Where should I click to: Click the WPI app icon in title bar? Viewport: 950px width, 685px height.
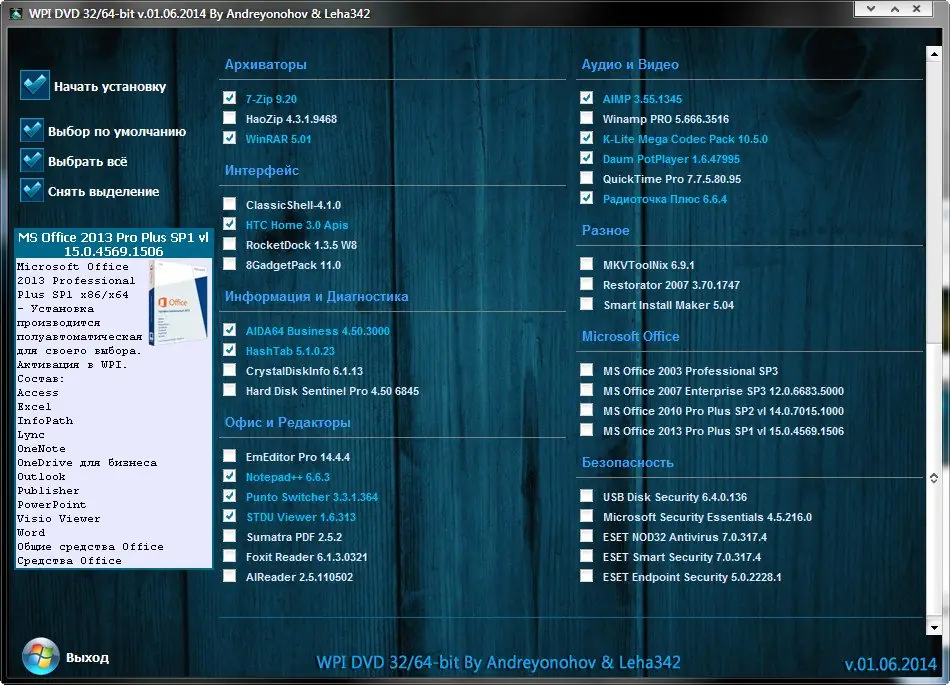[16, 13]
